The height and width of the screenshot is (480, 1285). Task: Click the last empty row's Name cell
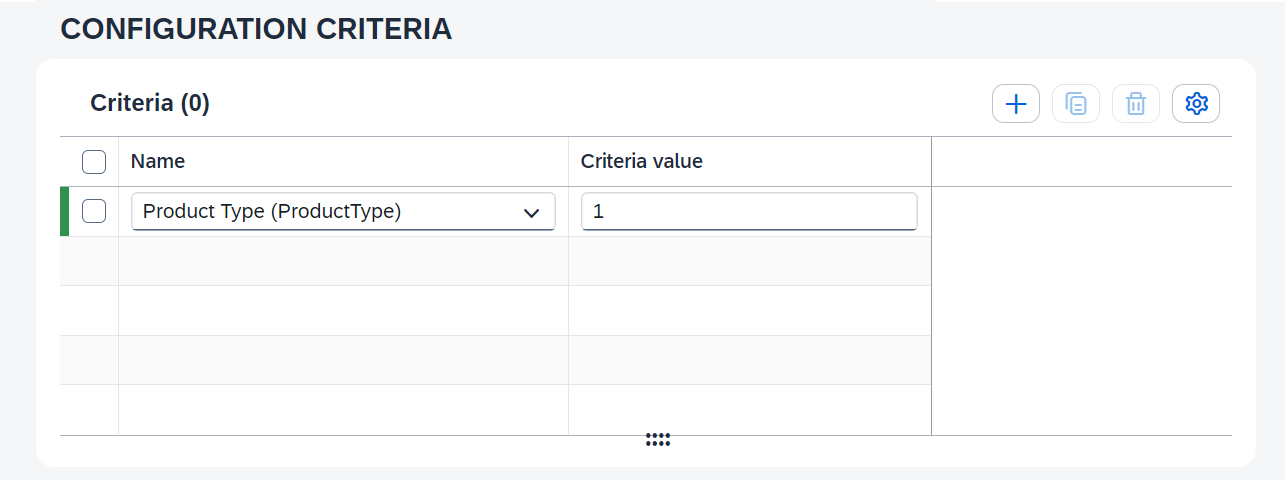click(x=343, y=410)
